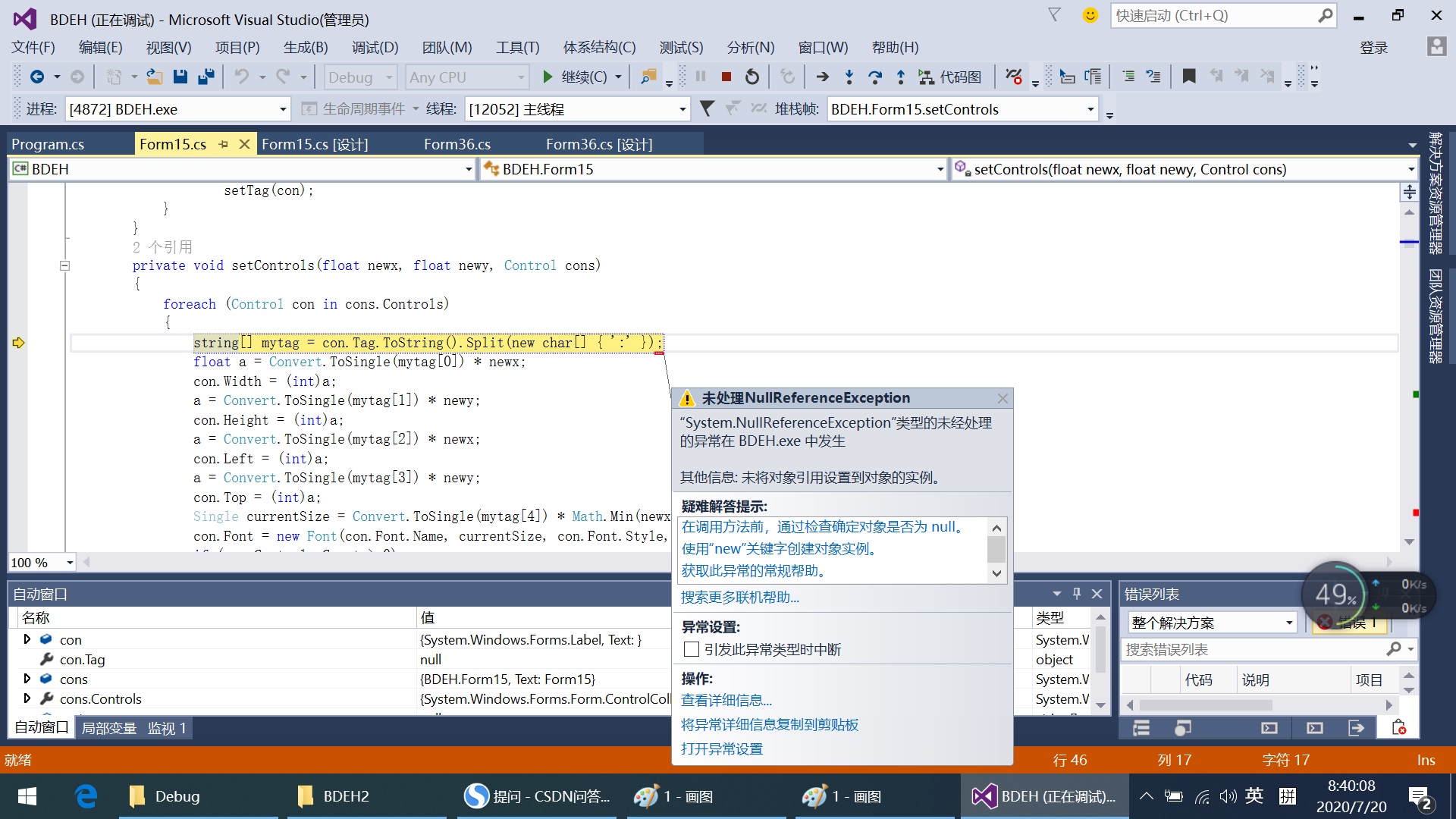
Task: Click 打开异常设置 link
Action: [x=722, y=748]
